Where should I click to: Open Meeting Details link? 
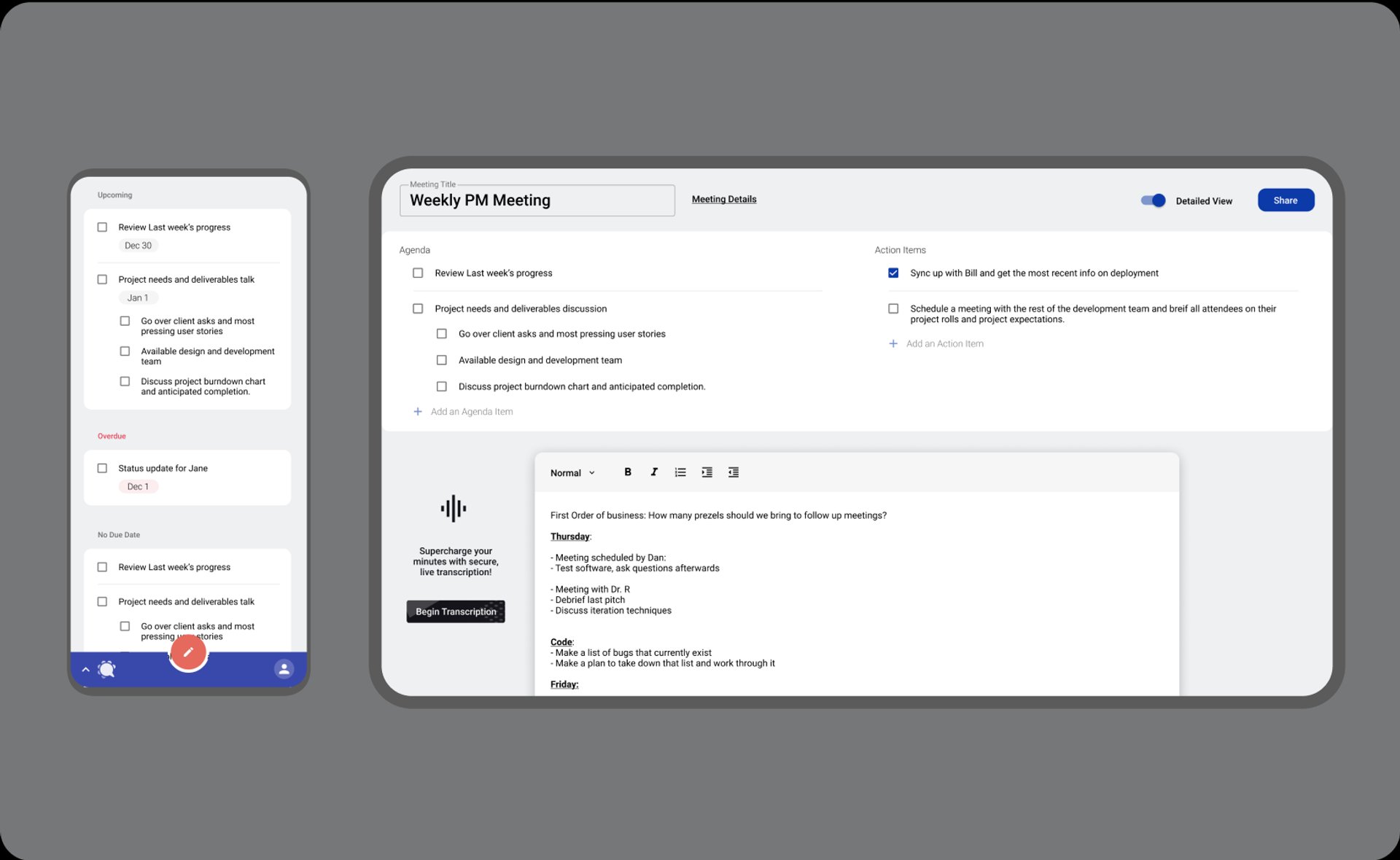[723, 199]
